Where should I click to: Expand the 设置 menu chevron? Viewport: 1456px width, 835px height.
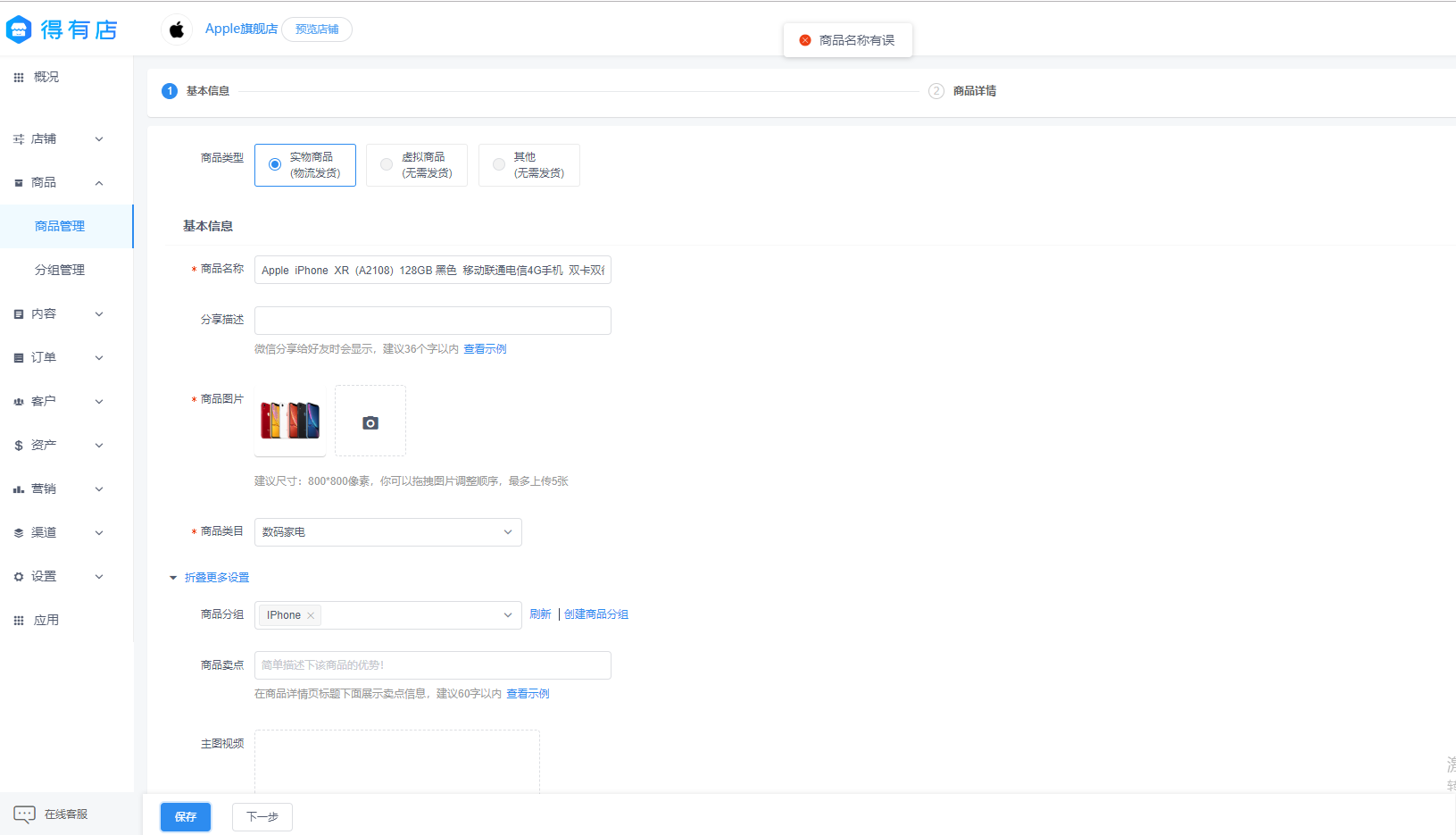99,577
